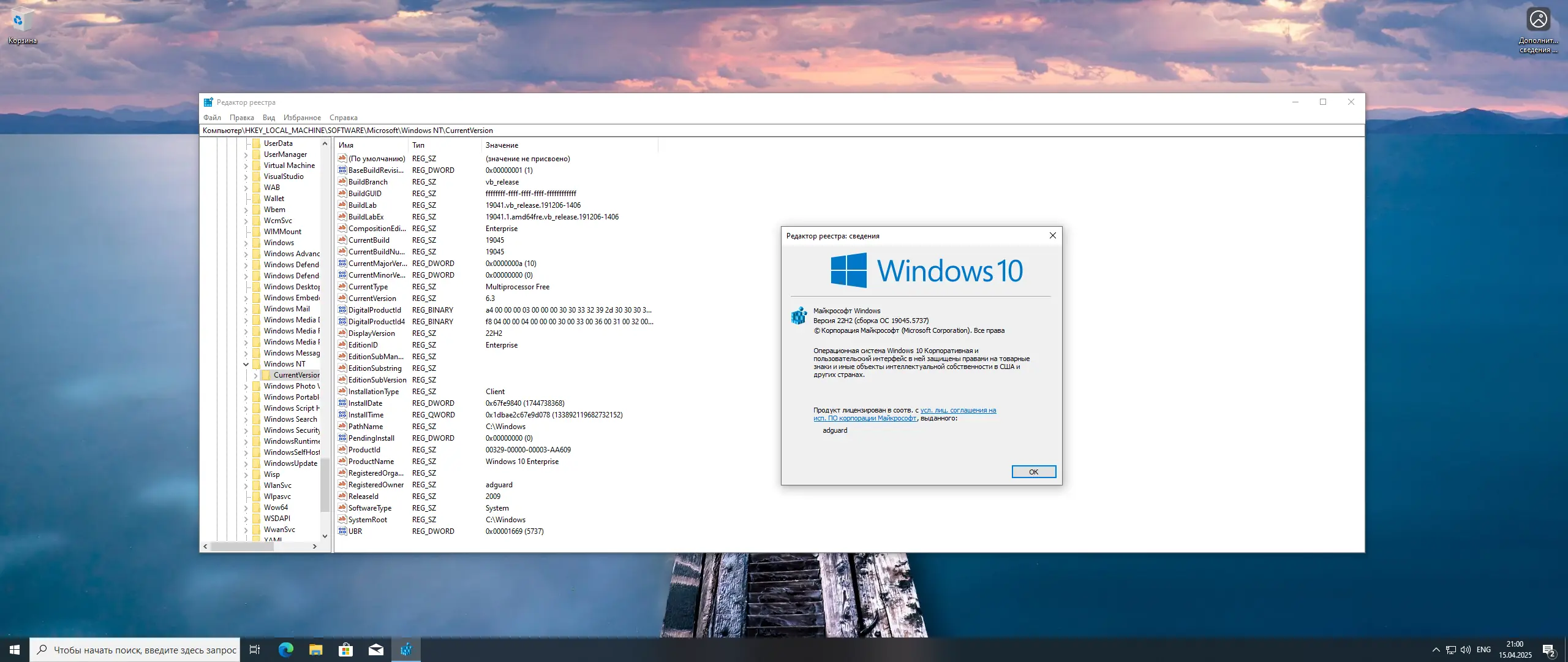The image size is (1568, 662).
Task: Expand the CurrentVersion tree key
Action: pyautogui.click(x=256, y=375)
